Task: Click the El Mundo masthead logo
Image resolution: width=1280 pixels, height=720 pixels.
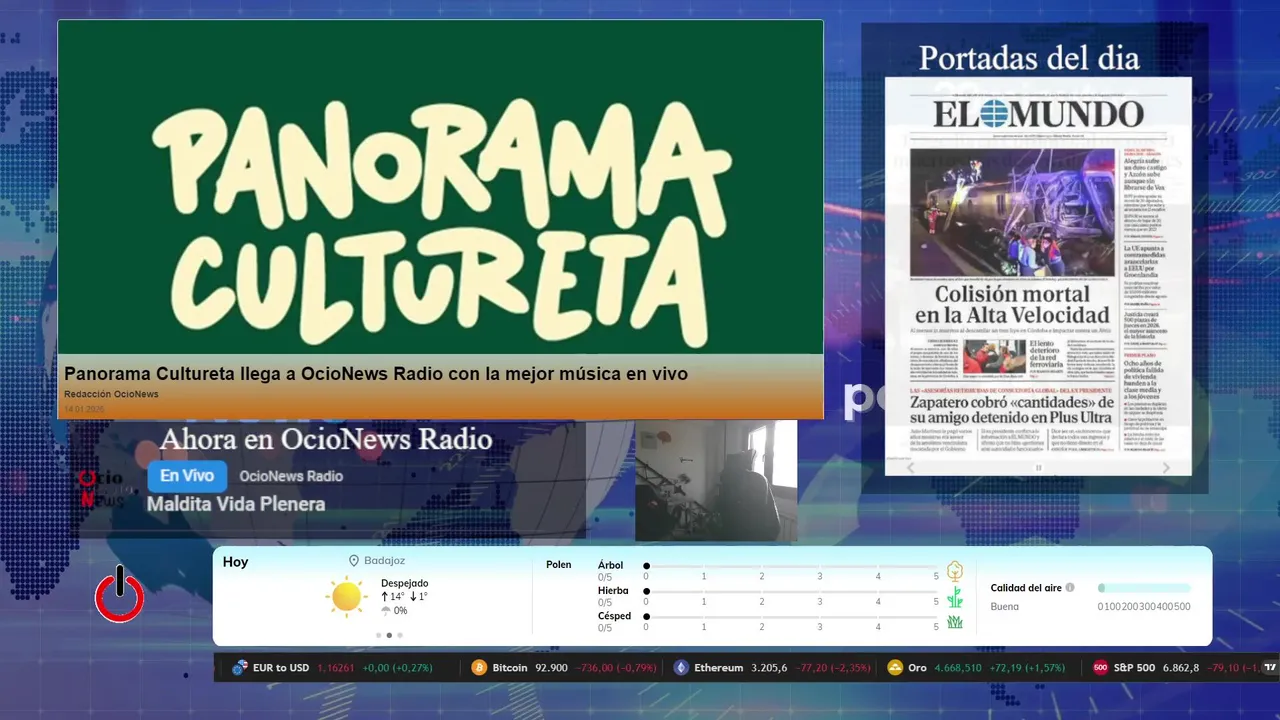Action: [x=1038, y=114]
